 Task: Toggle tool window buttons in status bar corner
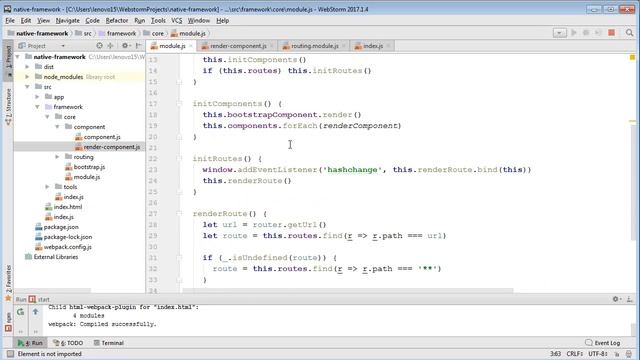tap(10, 354)
